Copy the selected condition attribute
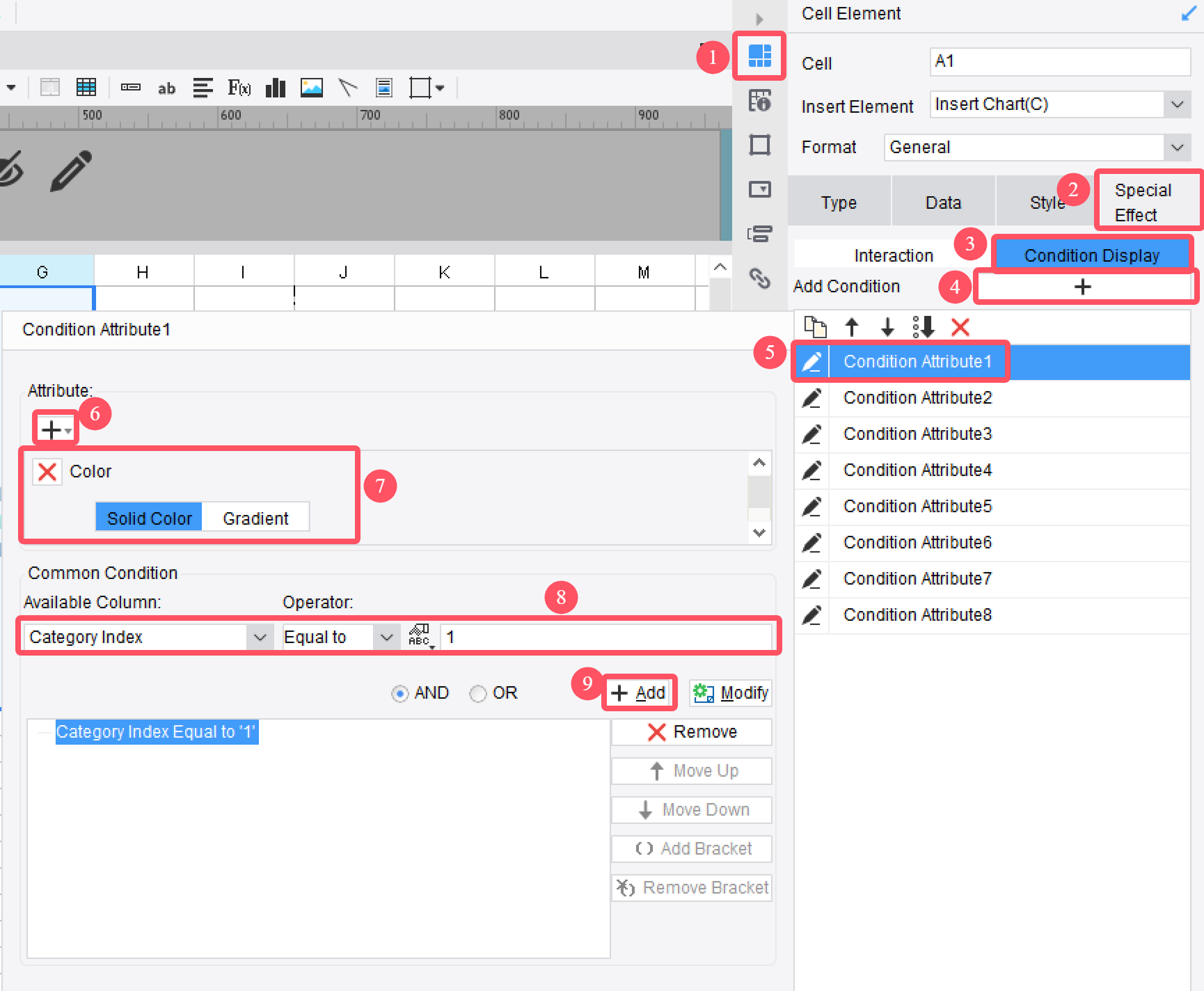The image size is (1204, 991). pos(815,327)
